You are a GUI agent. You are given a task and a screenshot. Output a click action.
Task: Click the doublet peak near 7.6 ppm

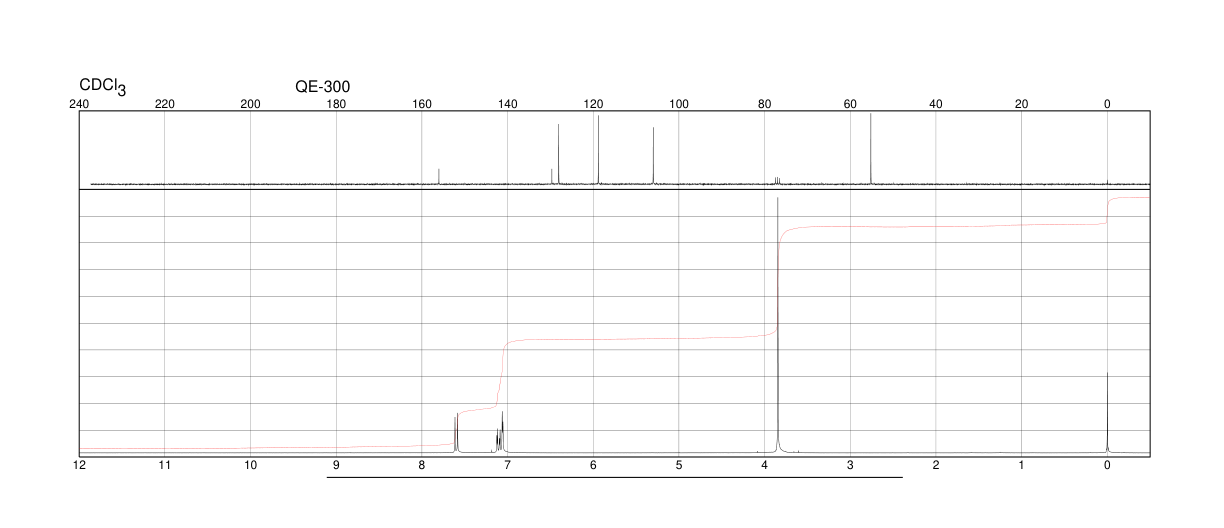click(x=456, y=432)
